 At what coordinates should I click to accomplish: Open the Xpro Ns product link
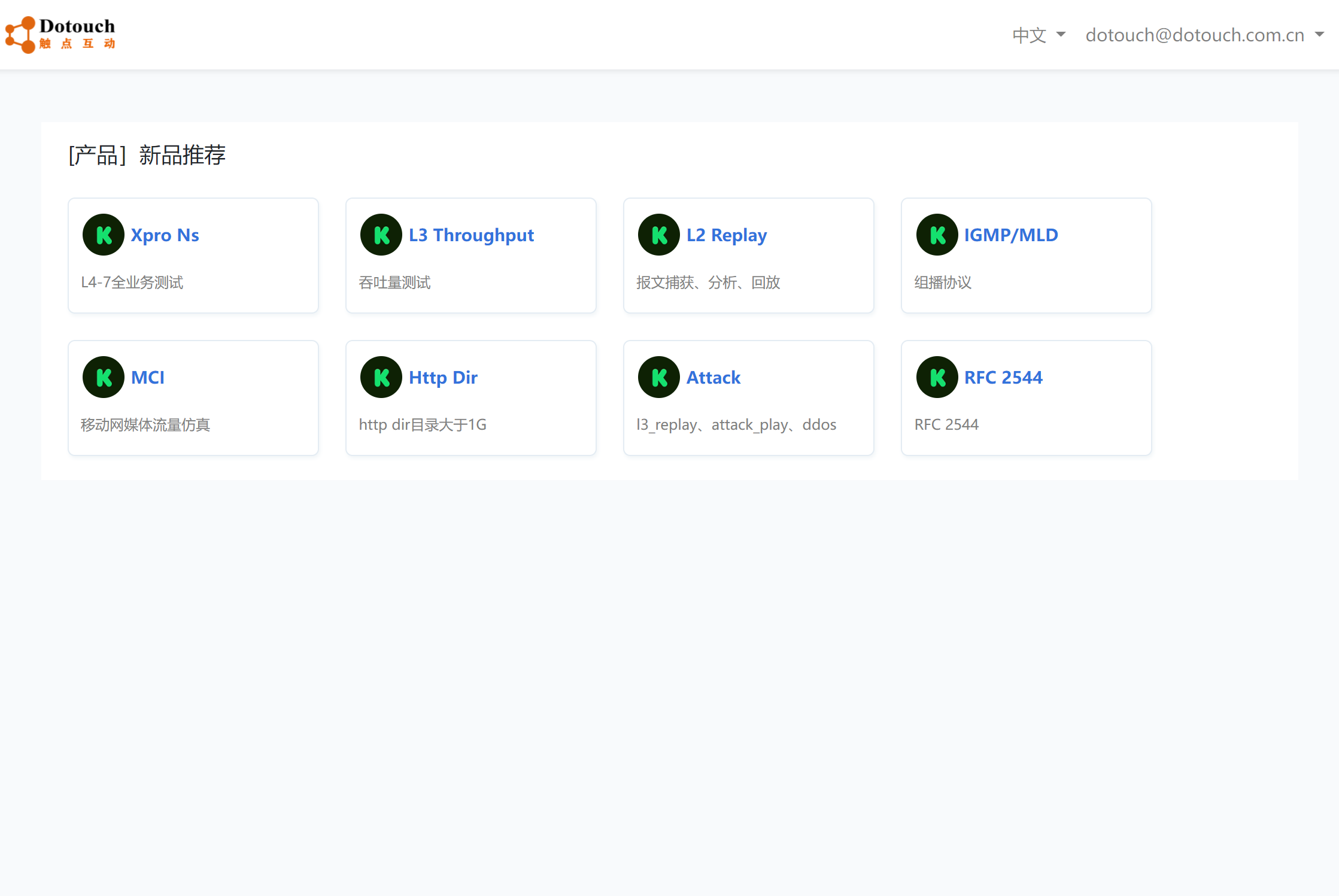pos(165,235)
